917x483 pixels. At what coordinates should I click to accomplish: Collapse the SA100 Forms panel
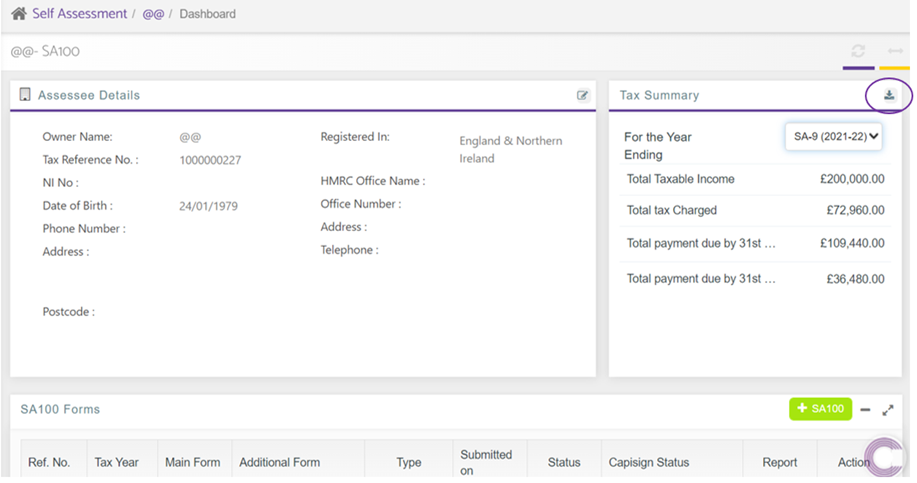(x=866, y=410)
